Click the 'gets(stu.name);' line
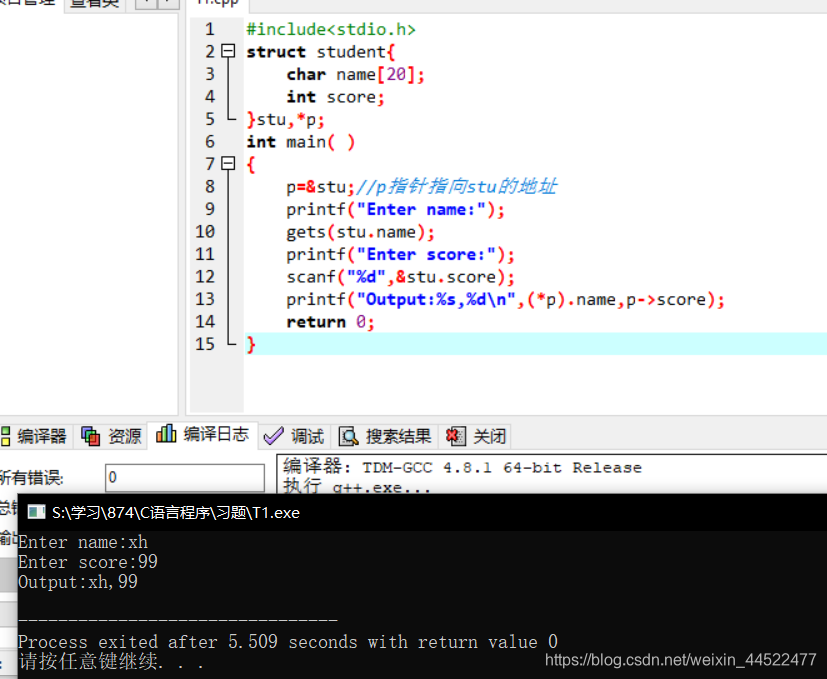This screenshot has width=827, height=679. (360, 232)
